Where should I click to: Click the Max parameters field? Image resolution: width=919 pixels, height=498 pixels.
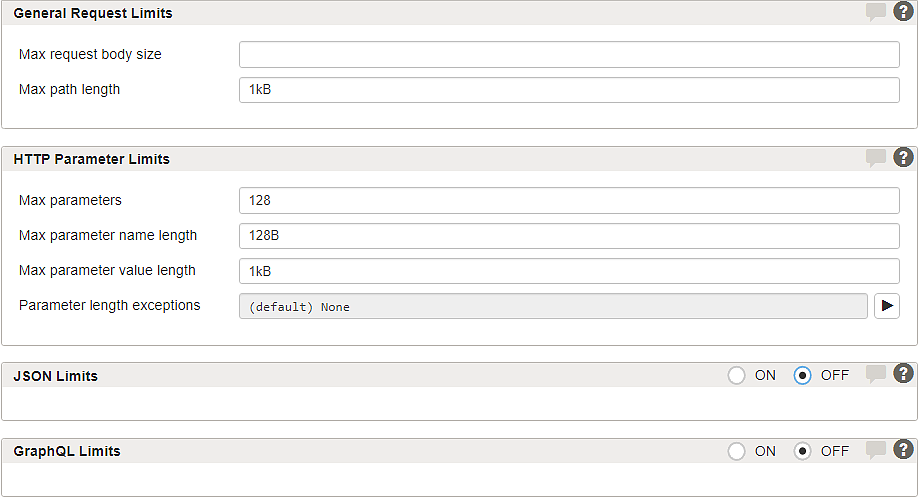[569, 200]
